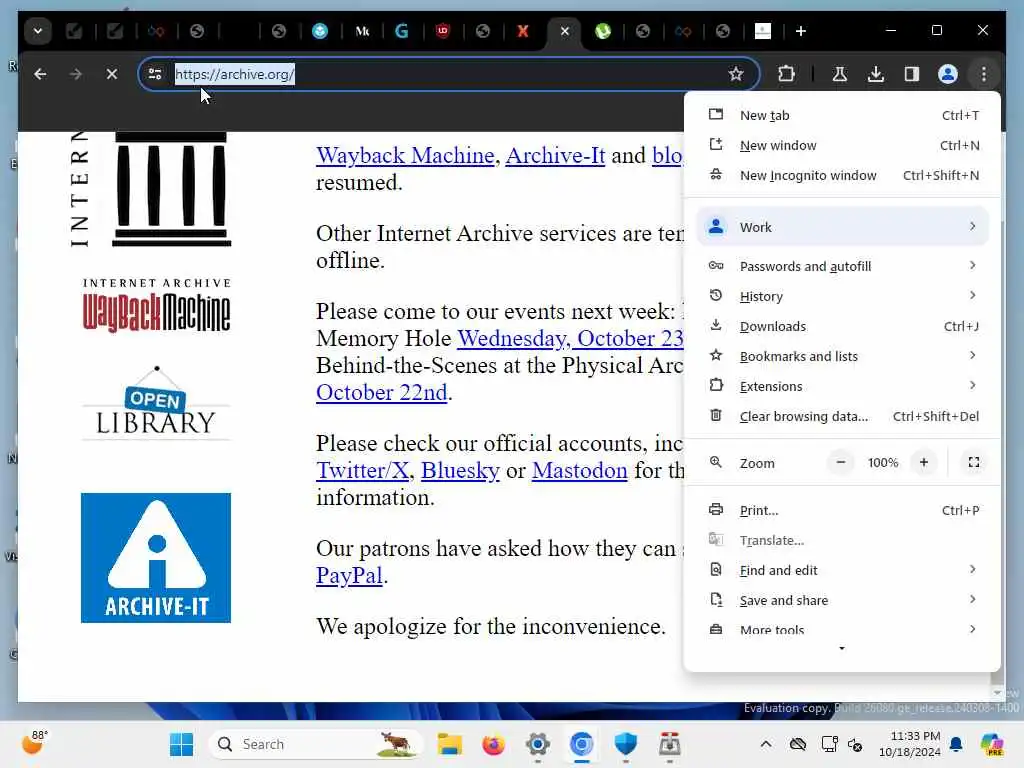Expand the Save and share submenu
Viewport: 1024px width, 768px height.
[x=842, y=600]
